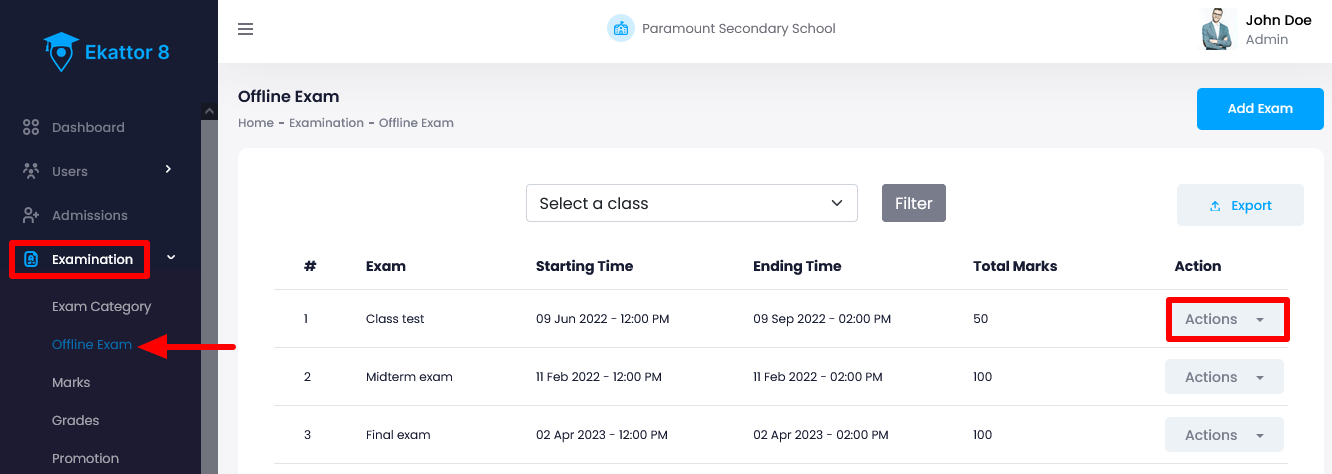Click the Home breadcrumb link

[256, 123]
